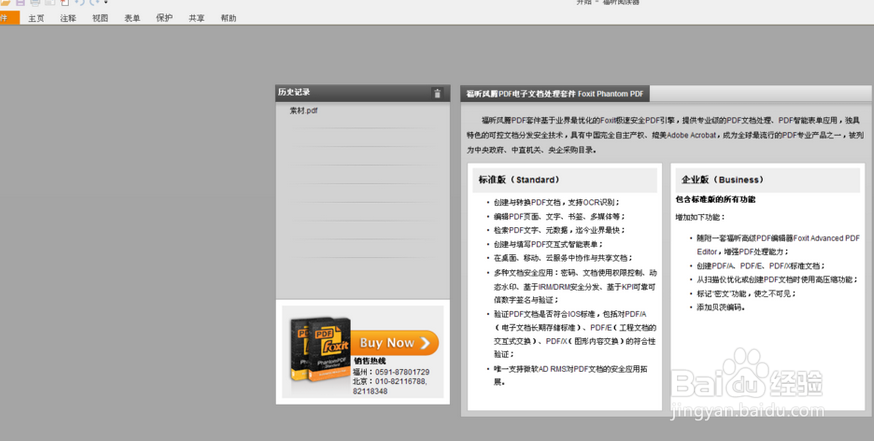This screenshot has height=441, width=874.
Task: Click the 编辑PDF页面、文字、书签 bullet
Action: tap(560, 216)
